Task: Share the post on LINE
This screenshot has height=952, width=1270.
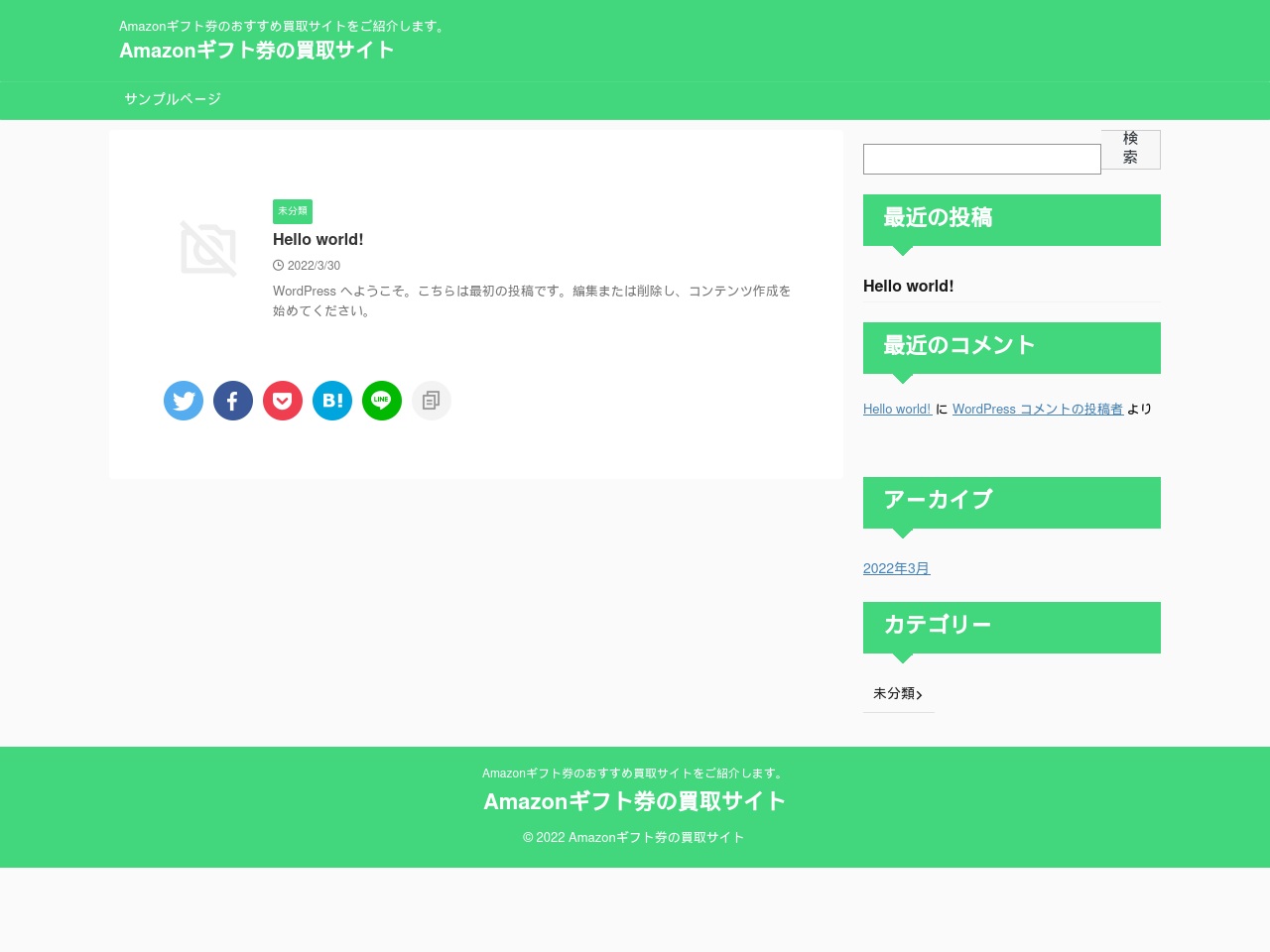Action: tap(382, 401)
